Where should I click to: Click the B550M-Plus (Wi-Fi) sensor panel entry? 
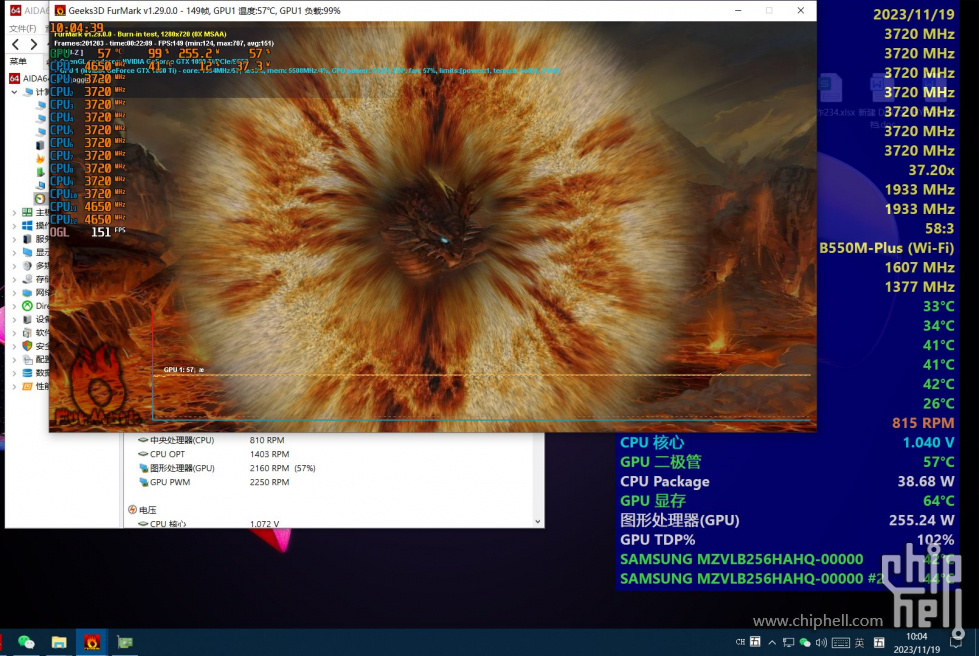pyautogui.click(x=886, y=248)
